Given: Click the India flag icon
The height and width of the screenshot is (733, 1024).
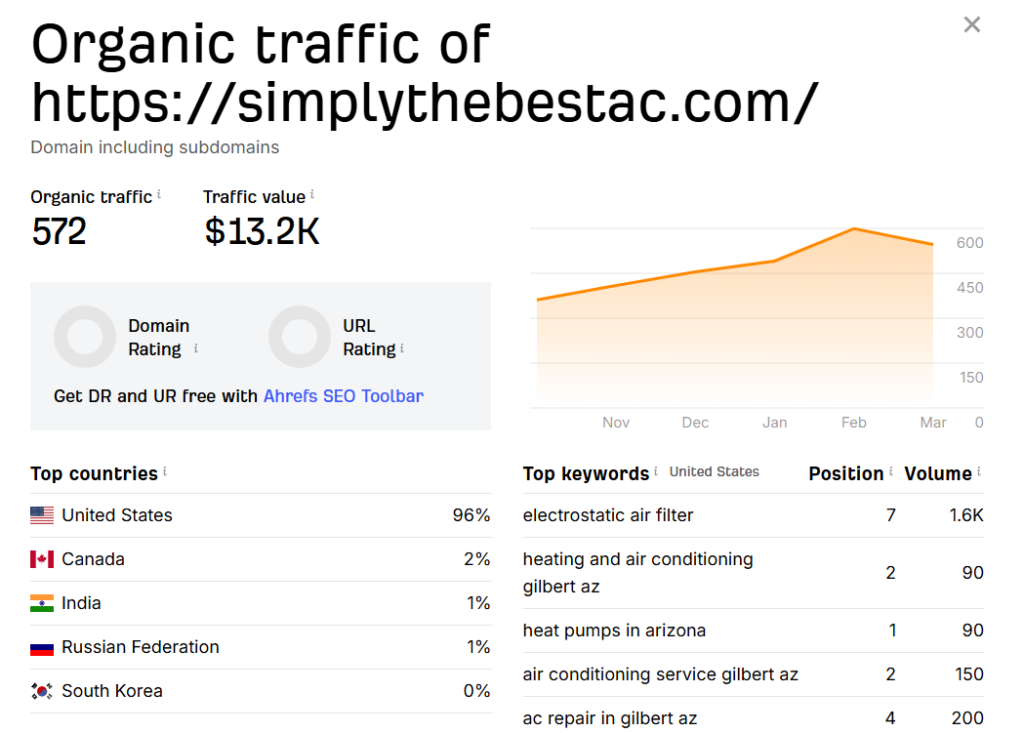Looking at the screenshot, I should coord(42,604).
